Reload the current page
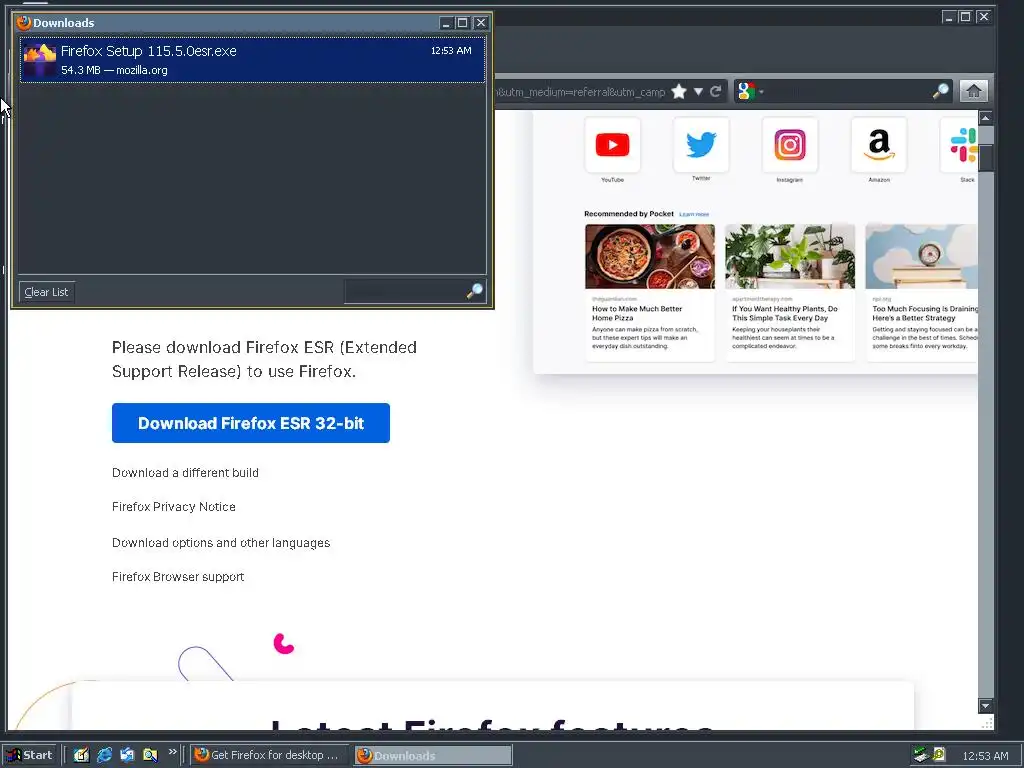 (x=716, y=91)
